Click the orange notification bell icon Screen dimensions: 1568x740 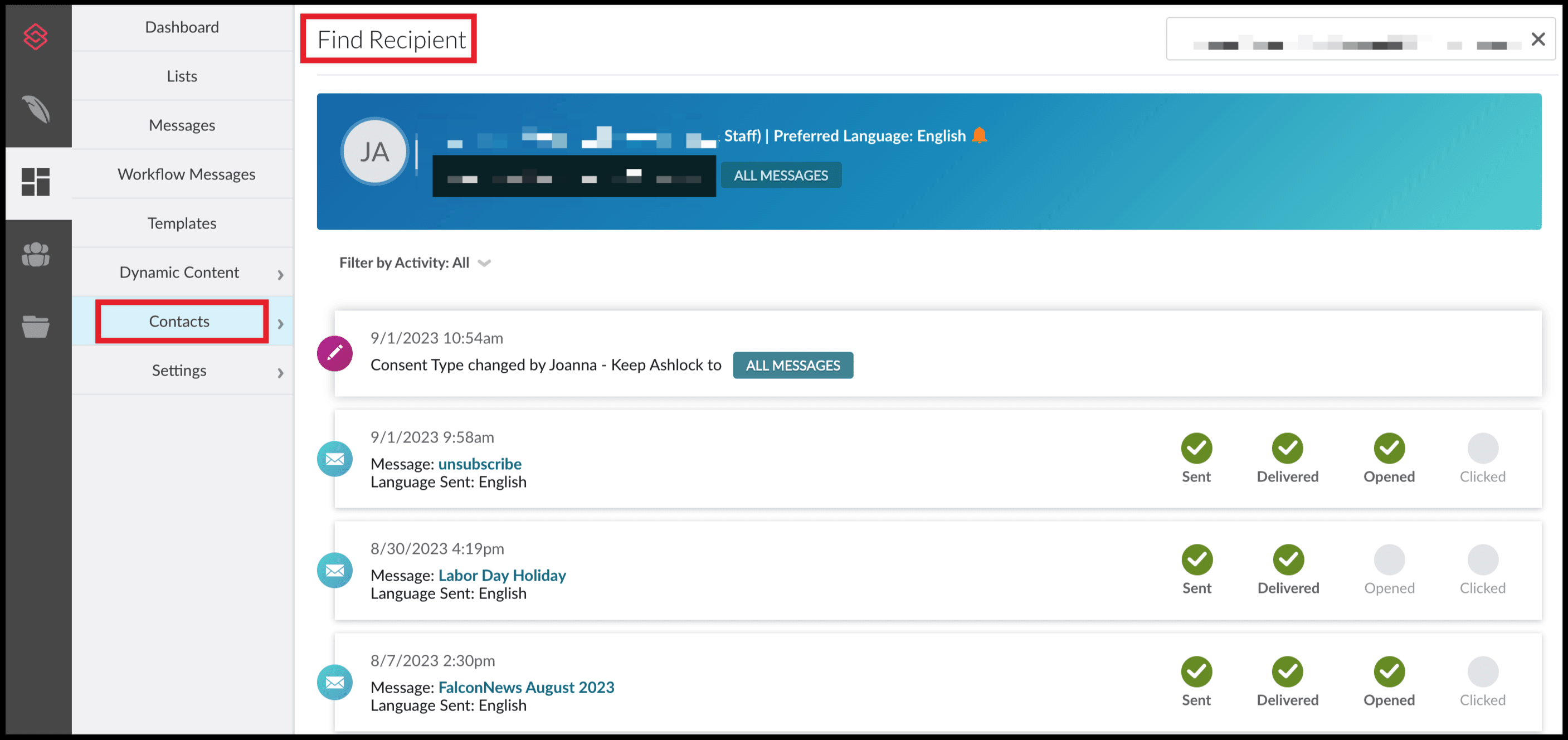click(980, 135)
